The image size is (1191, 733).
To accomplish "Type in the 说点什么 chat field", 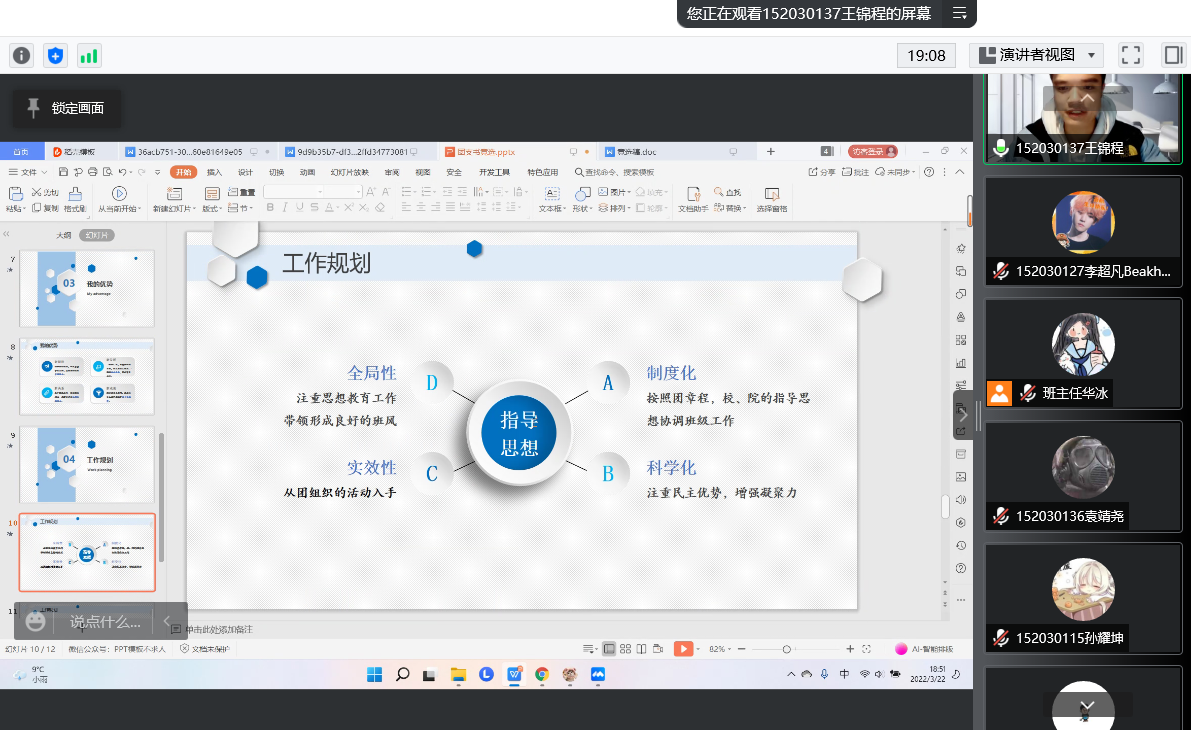I will 104,622.
